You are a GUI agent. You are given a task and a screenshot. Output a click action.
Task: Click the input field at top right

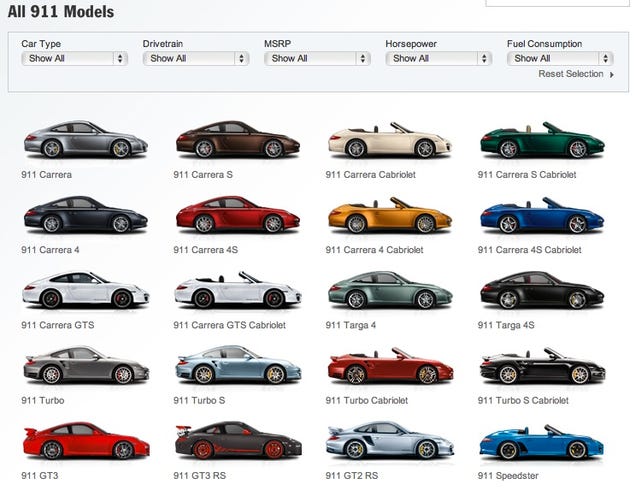click(558, 3)
